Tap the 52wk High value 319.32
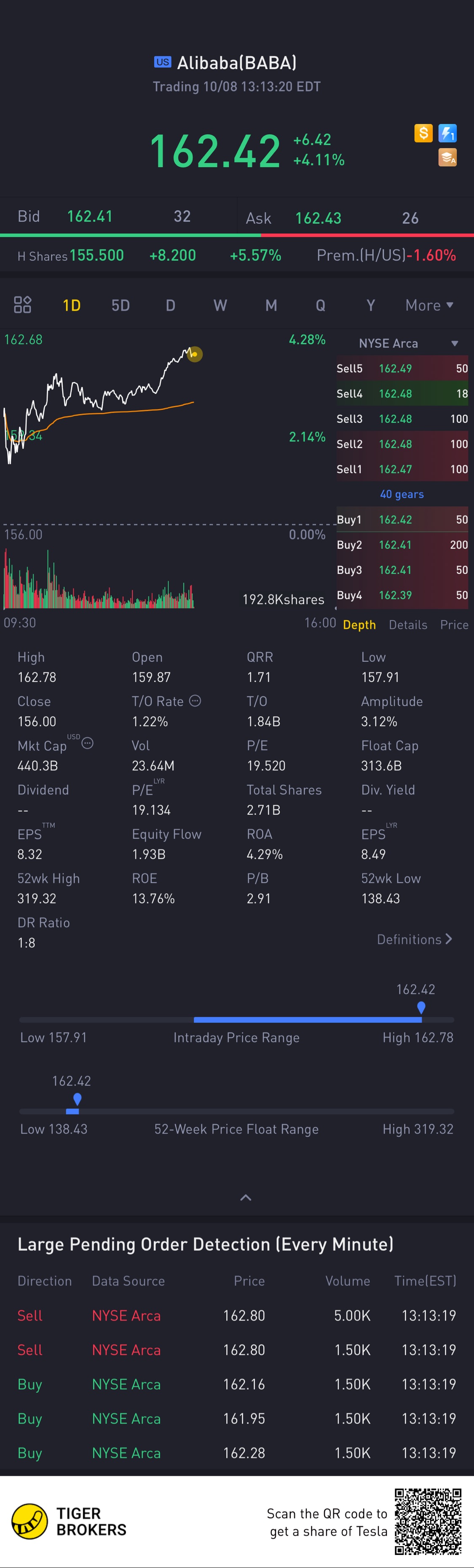 pyautogui.click(x=37, y=899)
